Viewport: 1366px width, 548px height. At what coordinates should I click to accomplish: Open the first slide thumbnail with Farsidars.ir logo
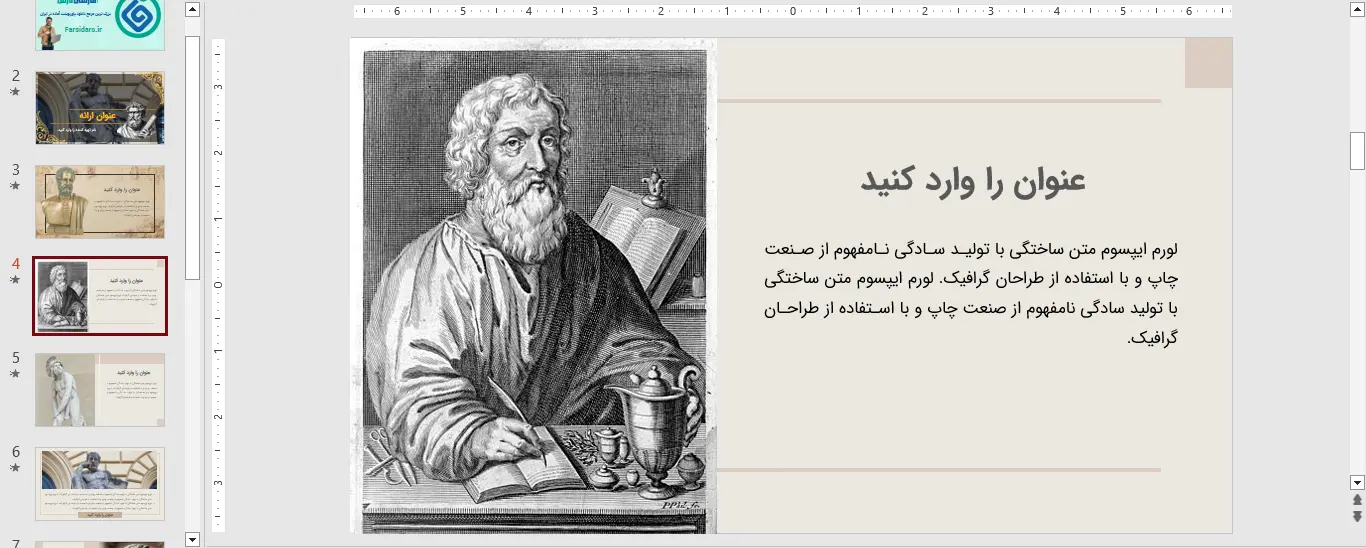click(x=100, y=25)
